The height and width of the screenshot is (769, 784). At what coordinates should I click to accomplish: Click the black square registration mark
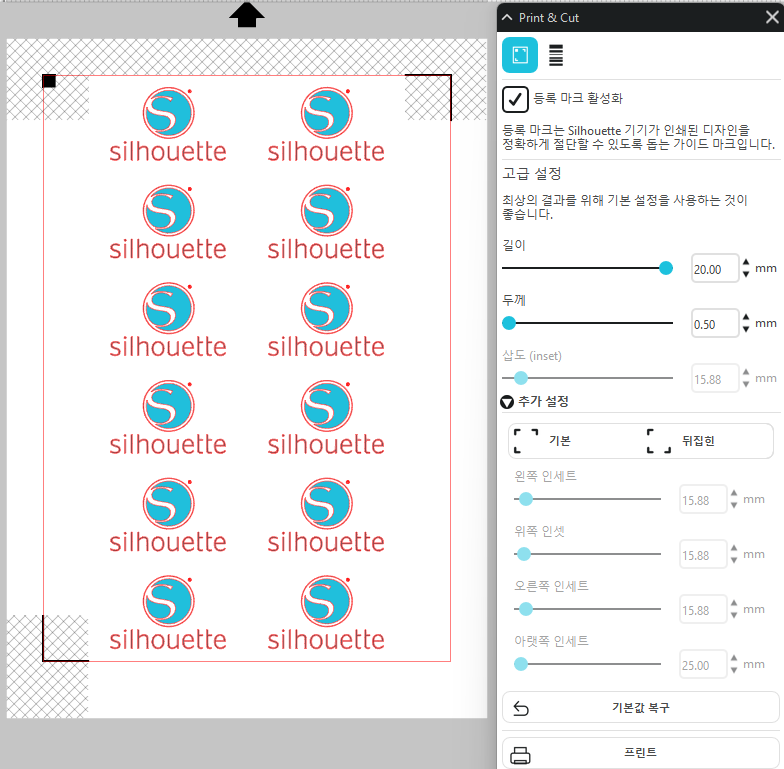pos(49,81)
